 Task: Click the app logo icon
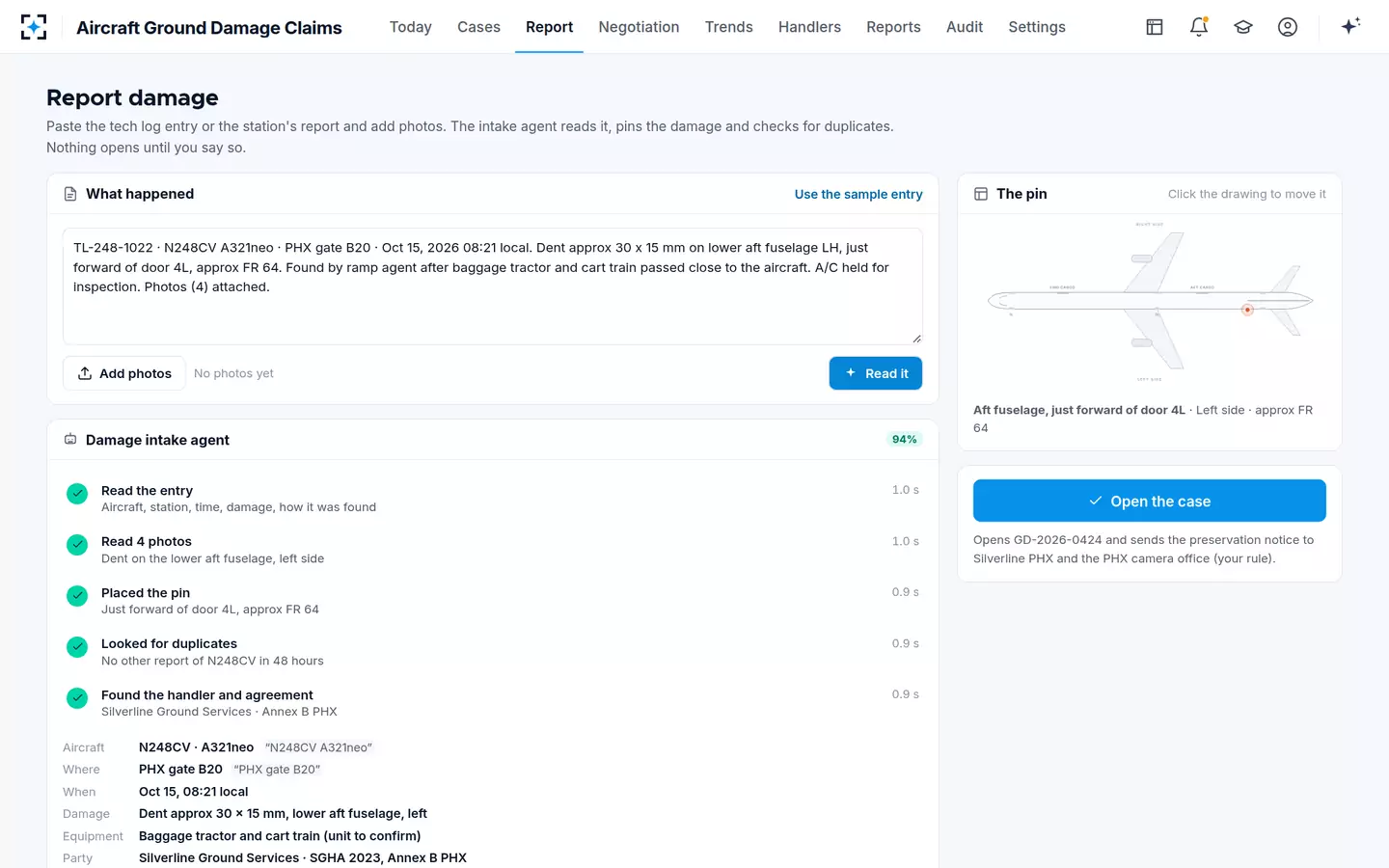[34, 27]
